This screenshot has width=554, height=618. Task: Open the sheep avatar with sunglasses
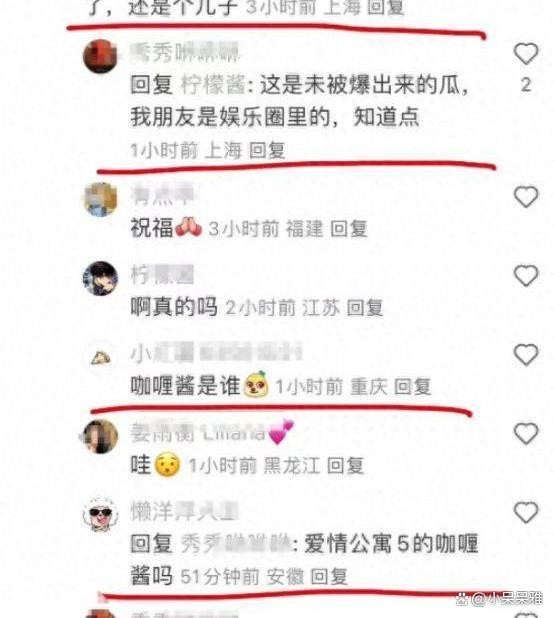(100, 515)
